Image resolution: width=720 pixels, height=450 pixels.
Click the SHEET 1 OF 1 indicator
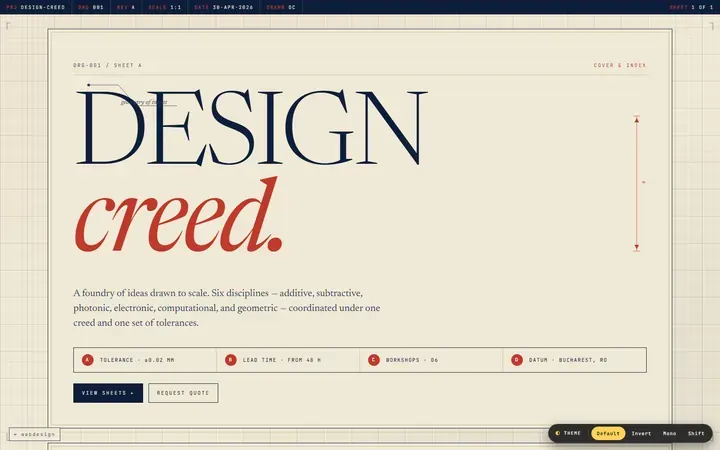point(691,7)
